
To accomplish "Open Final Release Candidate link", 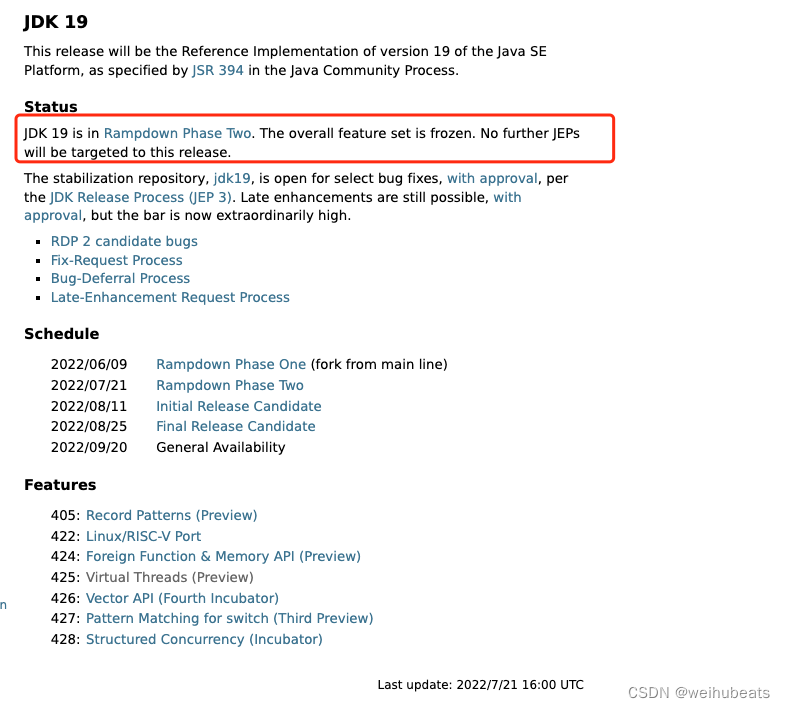I will [x=236, y=426].
